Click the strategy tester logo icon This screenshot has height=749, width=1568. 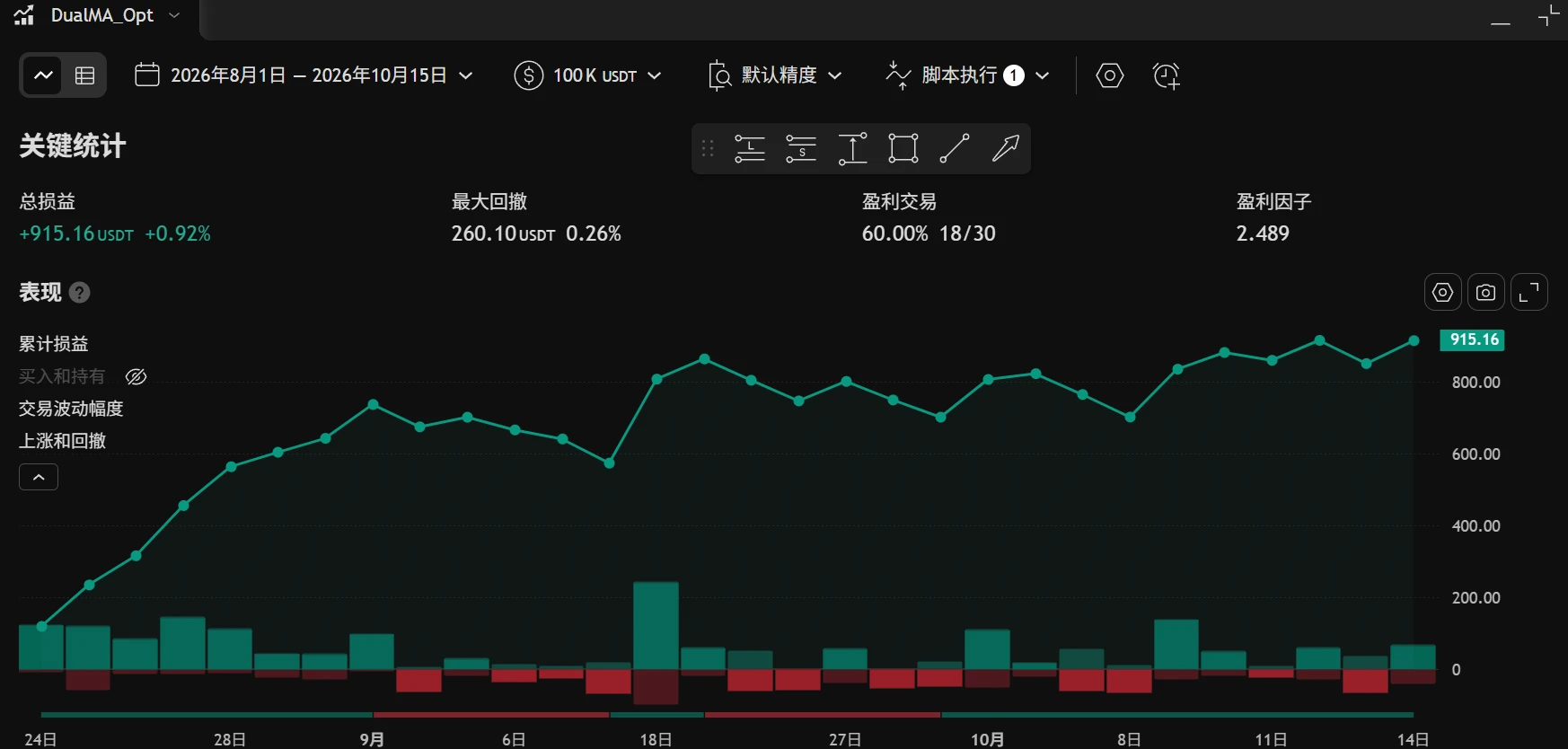(23, 15)
